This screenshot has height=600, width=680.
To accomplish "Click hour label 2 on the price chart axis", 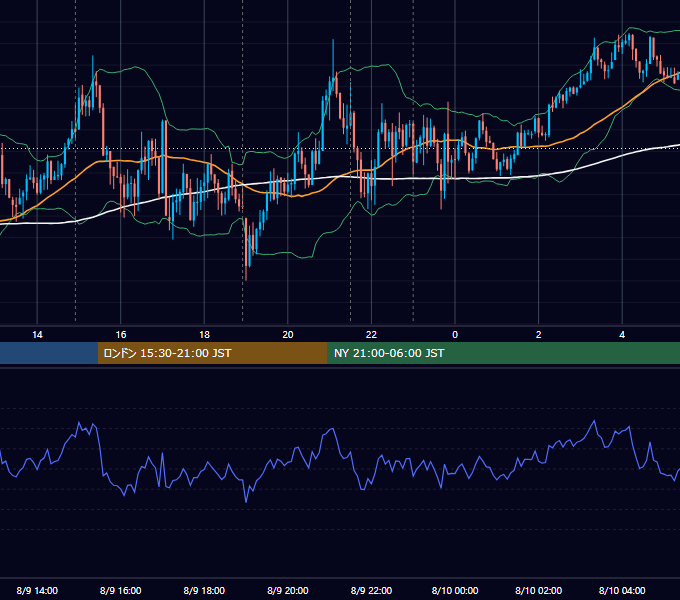I will tap(539, 335).
